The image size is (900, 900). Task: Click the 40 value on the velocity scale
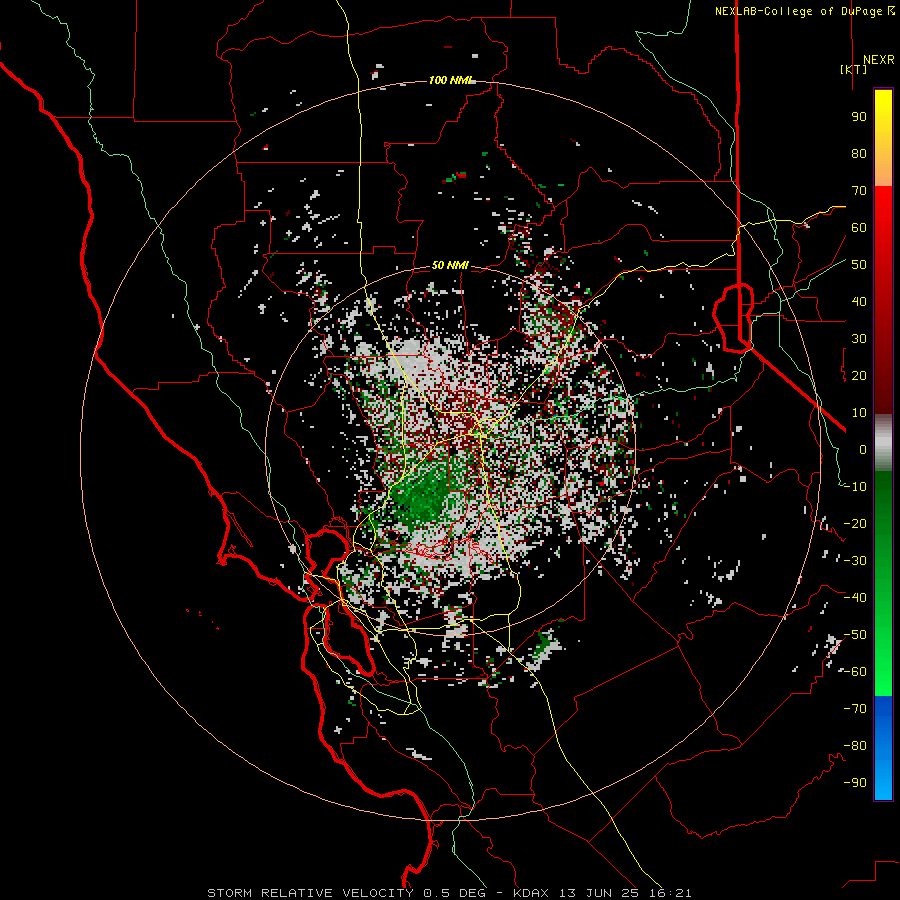pyautogui.click(x=859, y=301)
